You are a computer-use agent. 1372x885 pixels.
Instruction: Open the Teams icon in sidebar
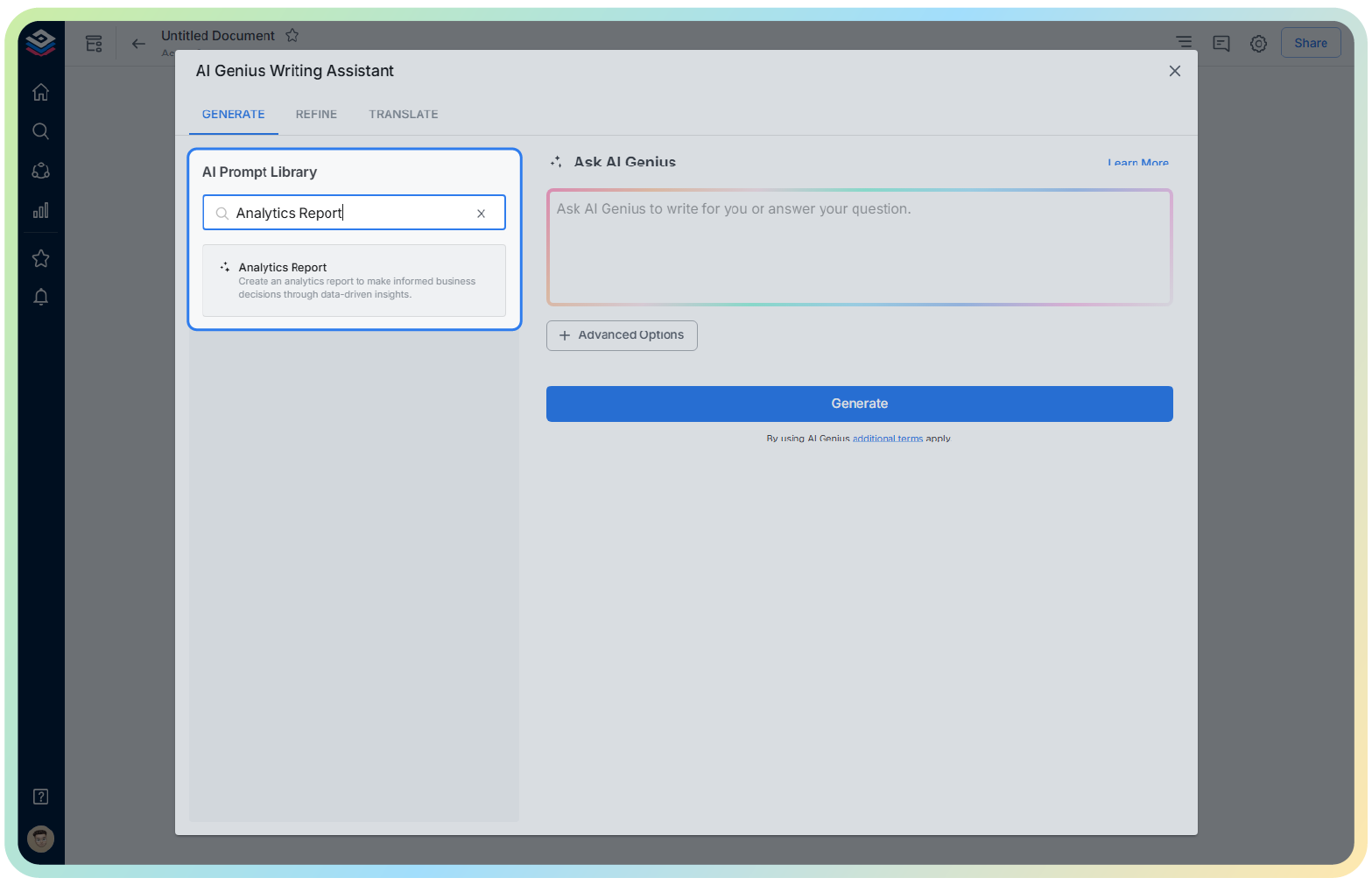[x=40, y=171]
